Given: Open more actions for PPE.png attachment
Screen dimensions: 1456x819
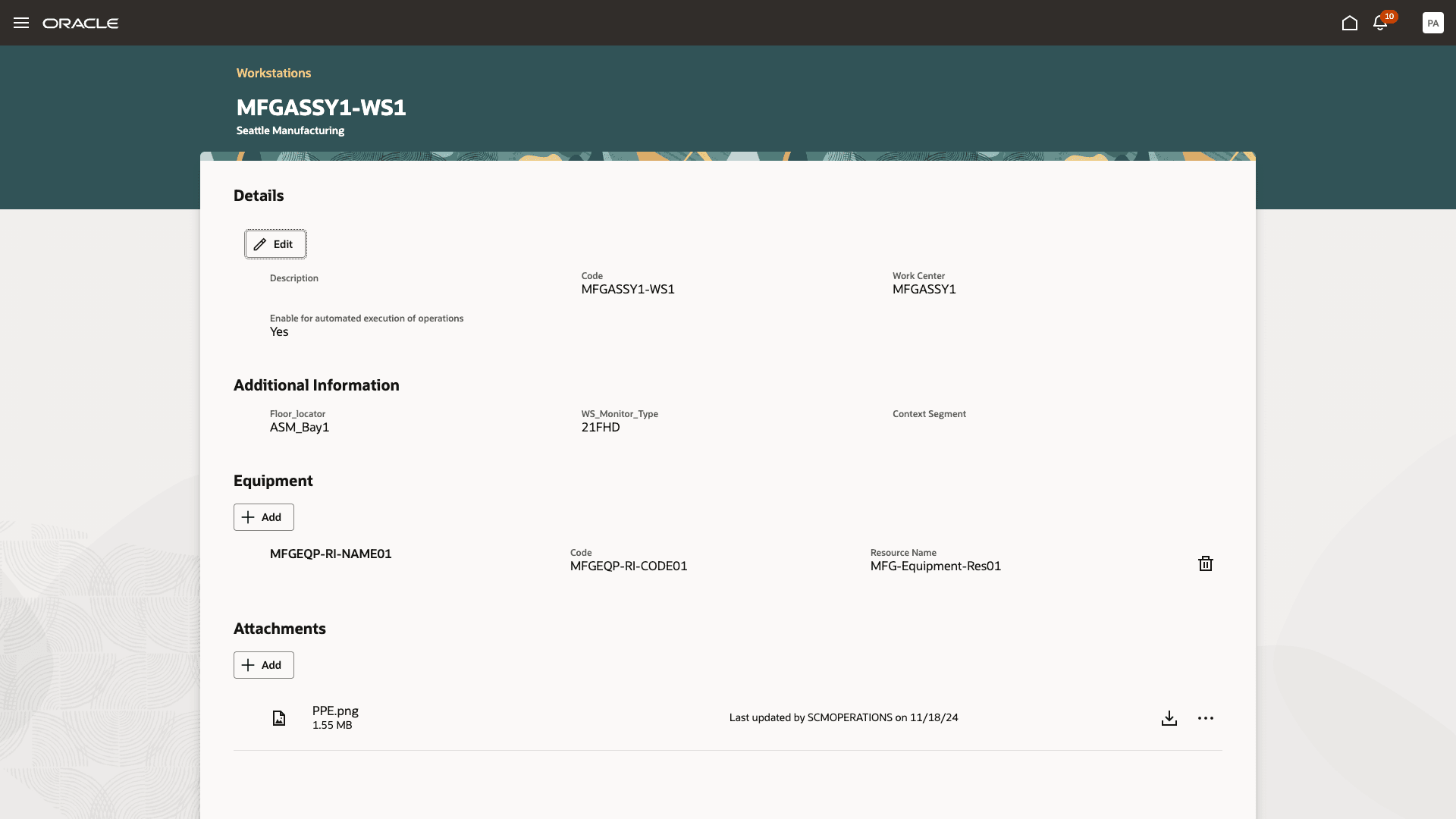Looking at the screenshot, I should (x=1206, y=718).
